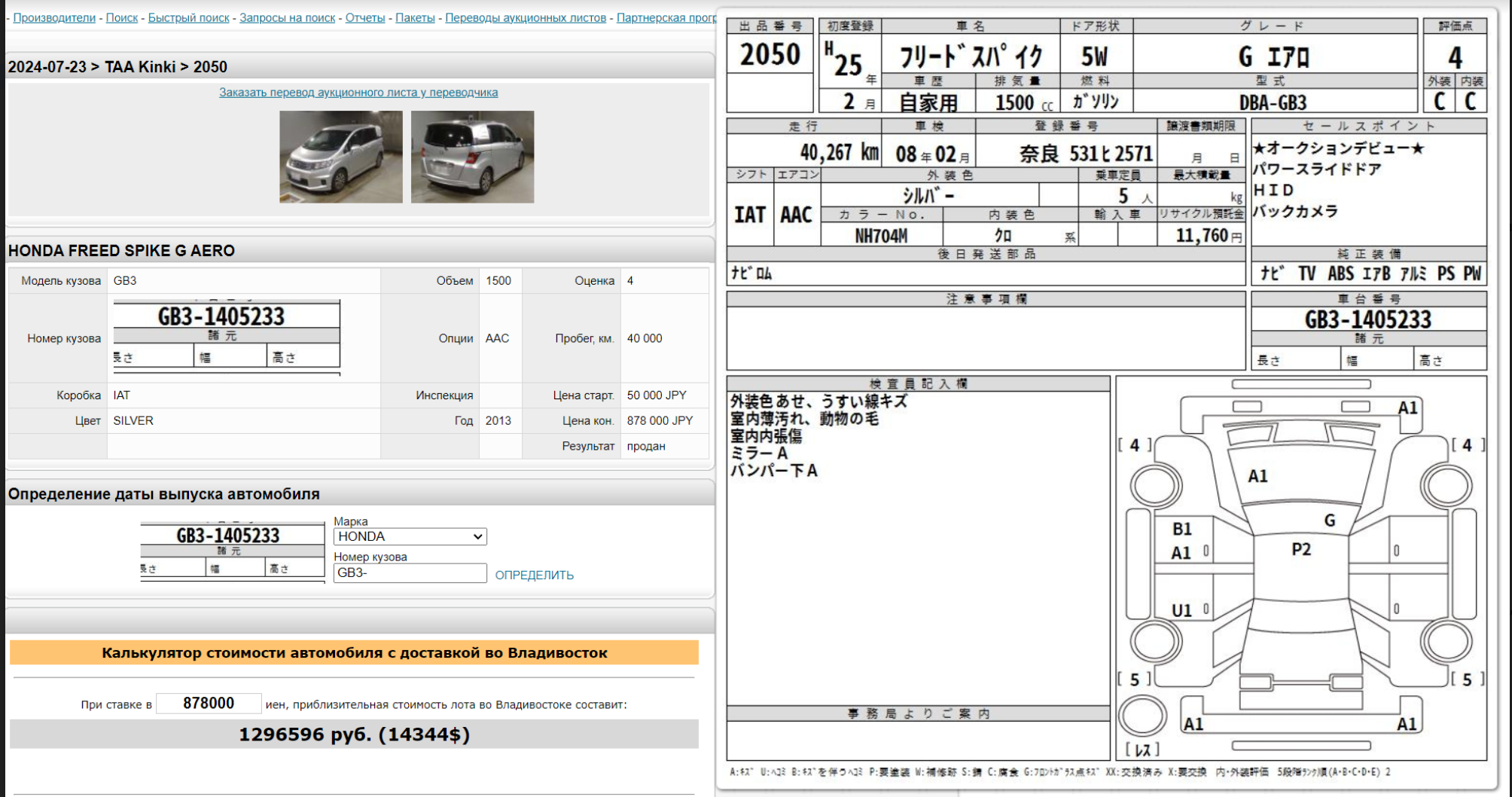Click the auction sheet image
This screenshot has width=1512, height=797.
coord(1107,398)
